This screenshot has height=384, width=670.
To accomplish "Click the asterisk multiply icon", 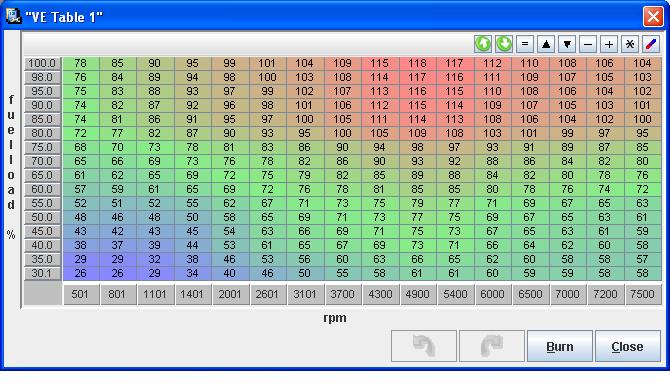I will [x=630, y=44].
